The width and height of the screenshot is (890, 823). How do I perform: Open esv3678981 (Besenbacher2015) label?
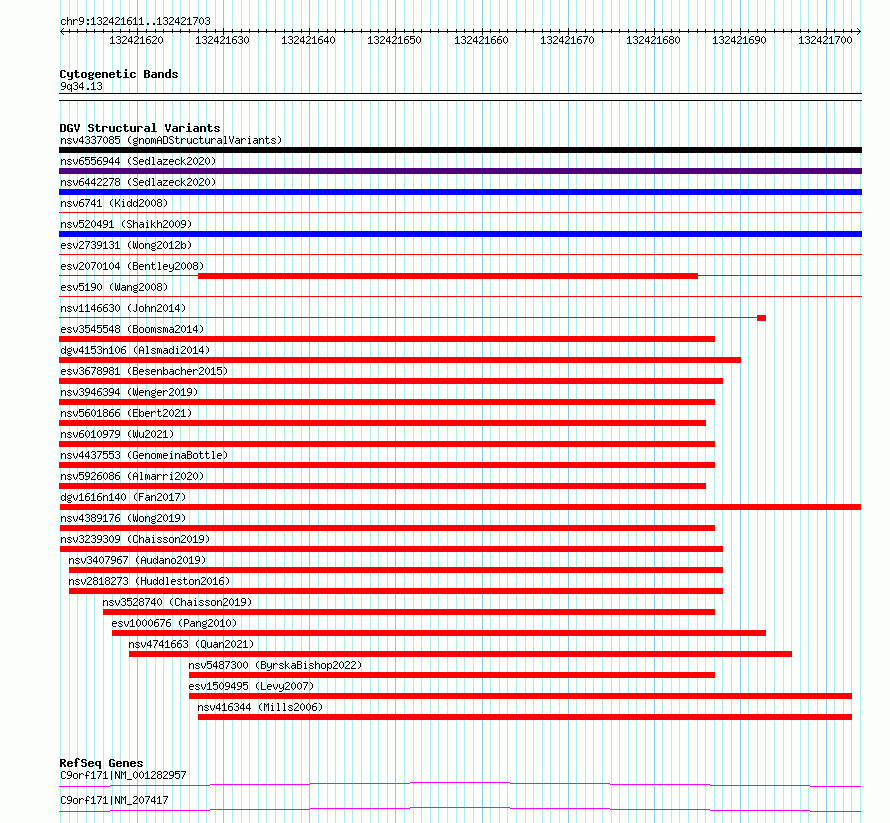(x=144, y=371)
